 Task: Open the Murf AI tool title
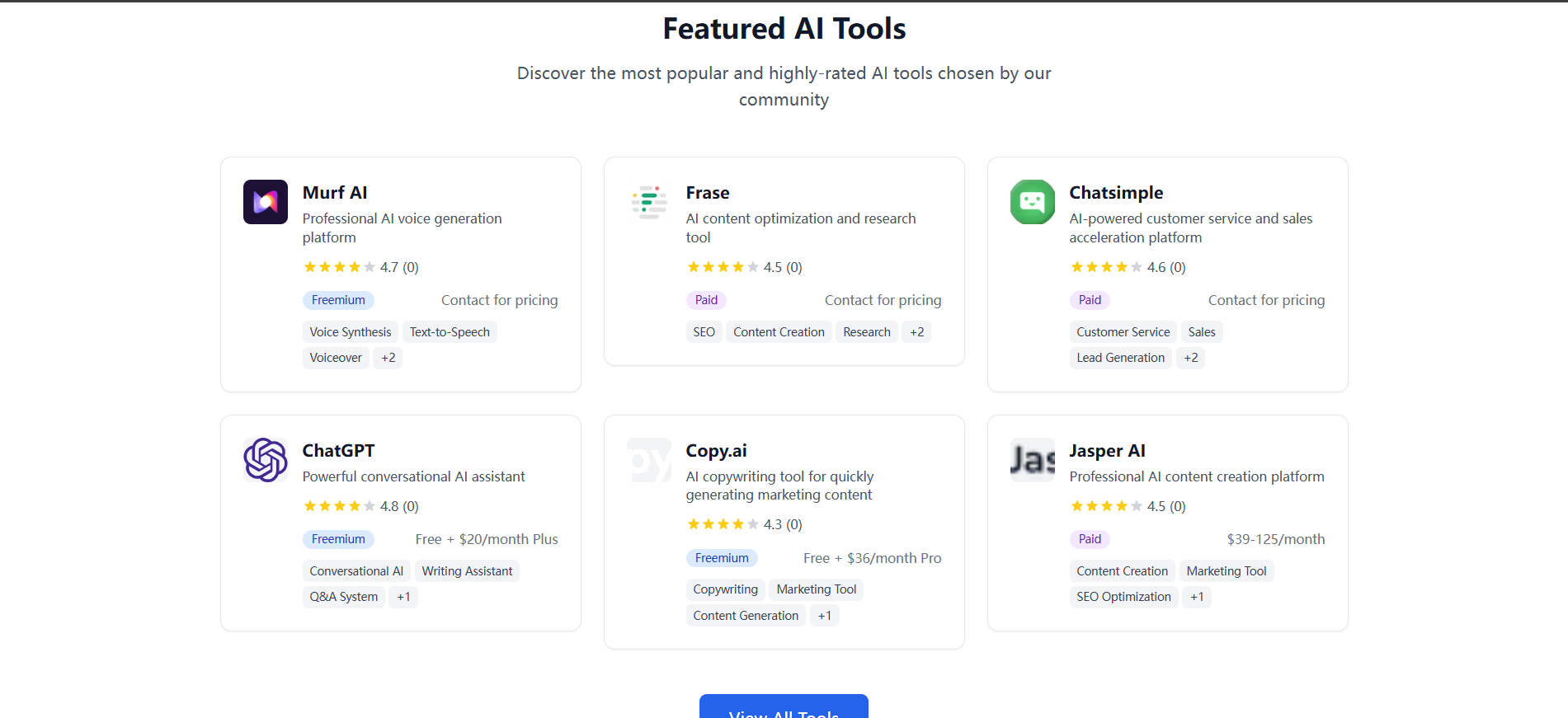tap(335, 193)
